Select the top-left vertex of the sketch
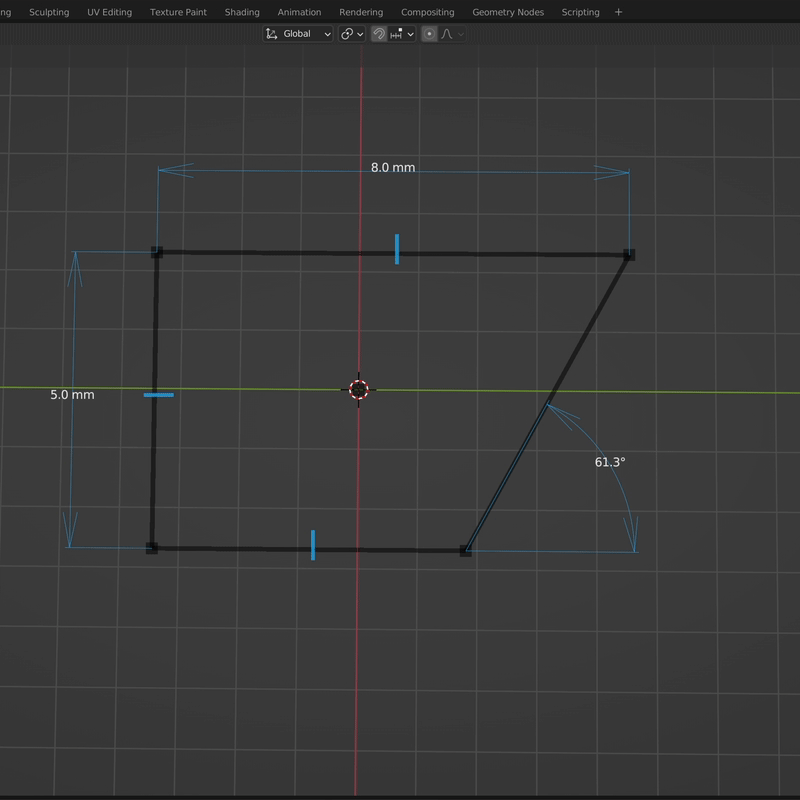The image size is (800, 800). pyautogui.click(x=157, y=252)
